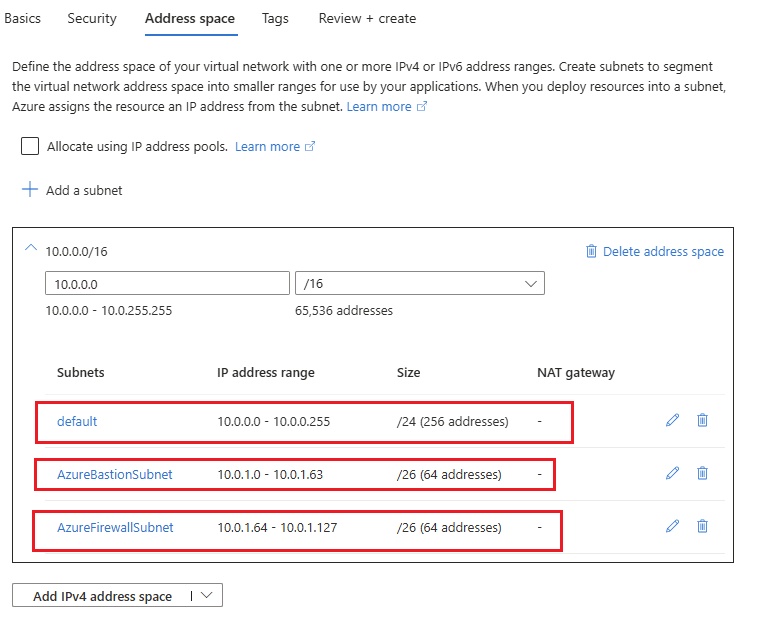Click Learn more link beside IP address pools
Viewport: 768px width, 630px height.
coord(268,146)
